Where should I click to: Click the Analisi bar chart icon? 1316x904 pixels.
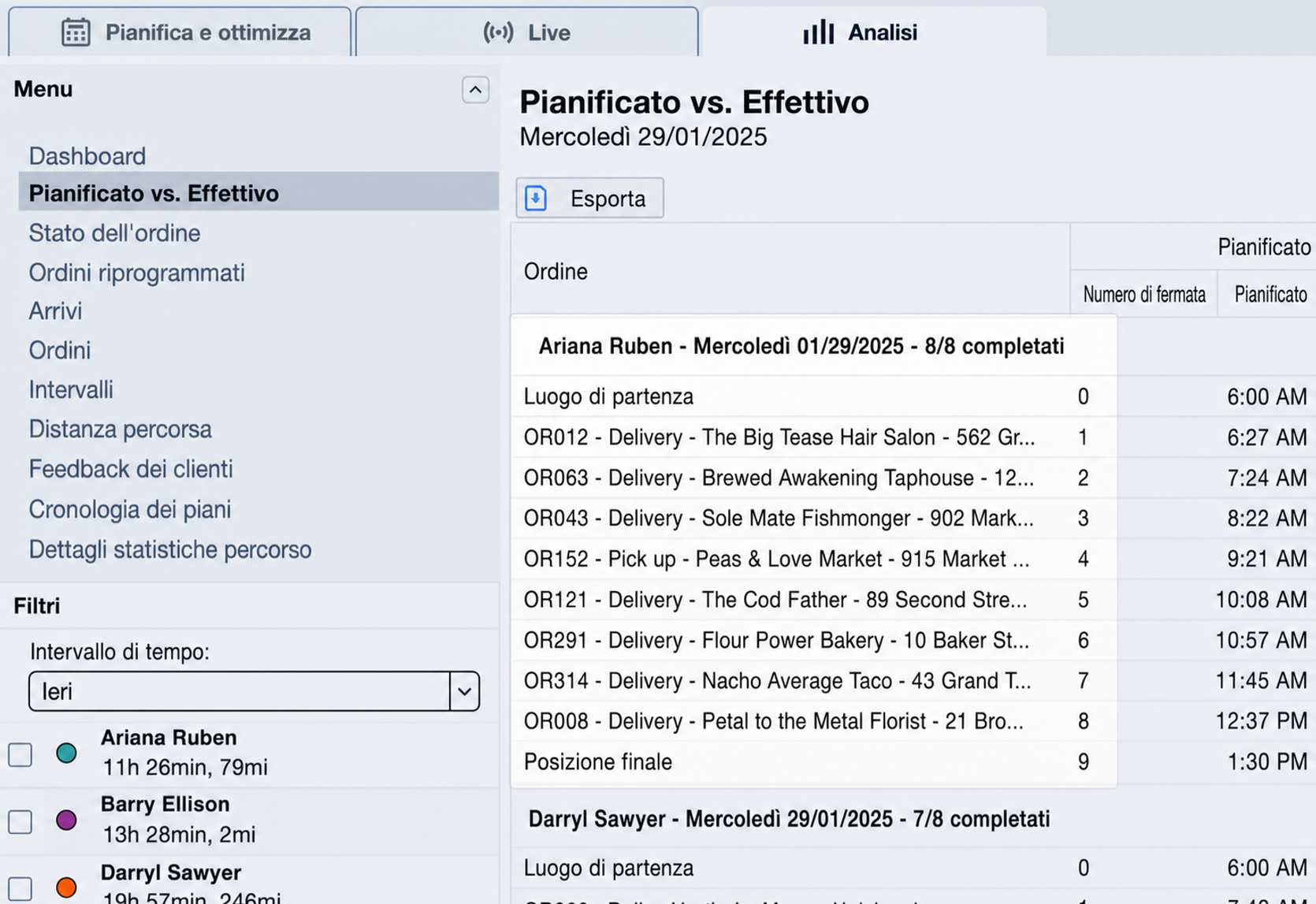click(818, 32)
